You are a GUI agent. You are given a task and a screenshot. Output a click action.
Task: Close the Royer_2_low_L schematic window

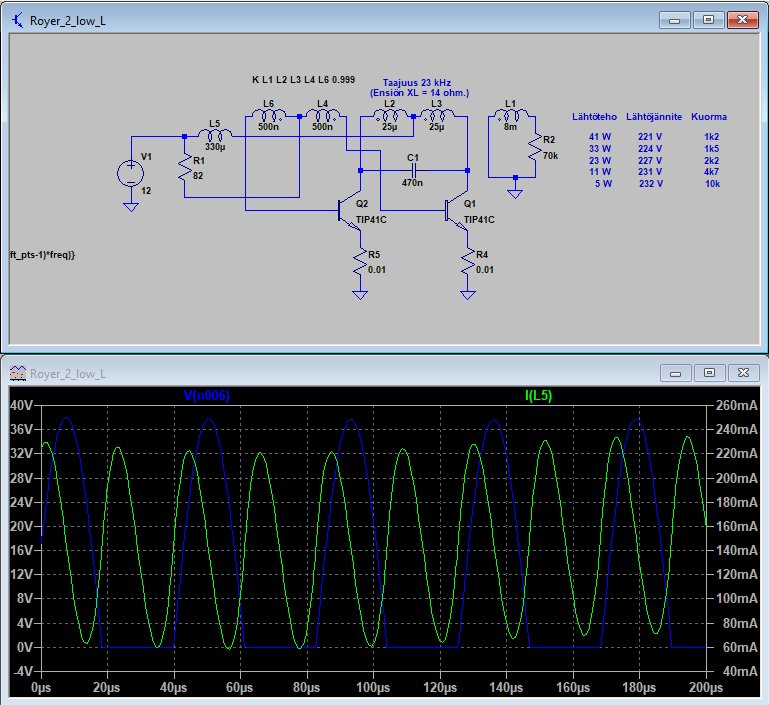tap(743, 19)
